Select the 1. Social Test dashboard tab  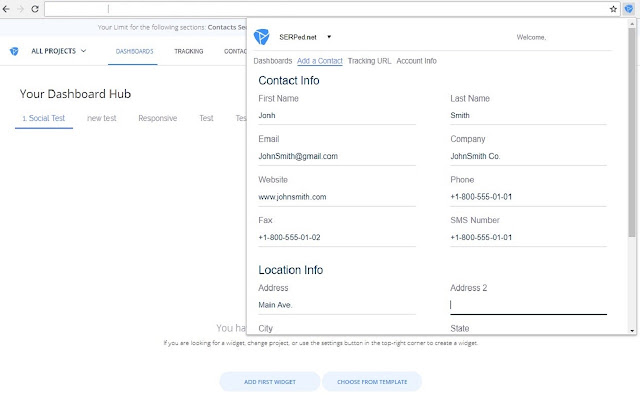[44, 118]
